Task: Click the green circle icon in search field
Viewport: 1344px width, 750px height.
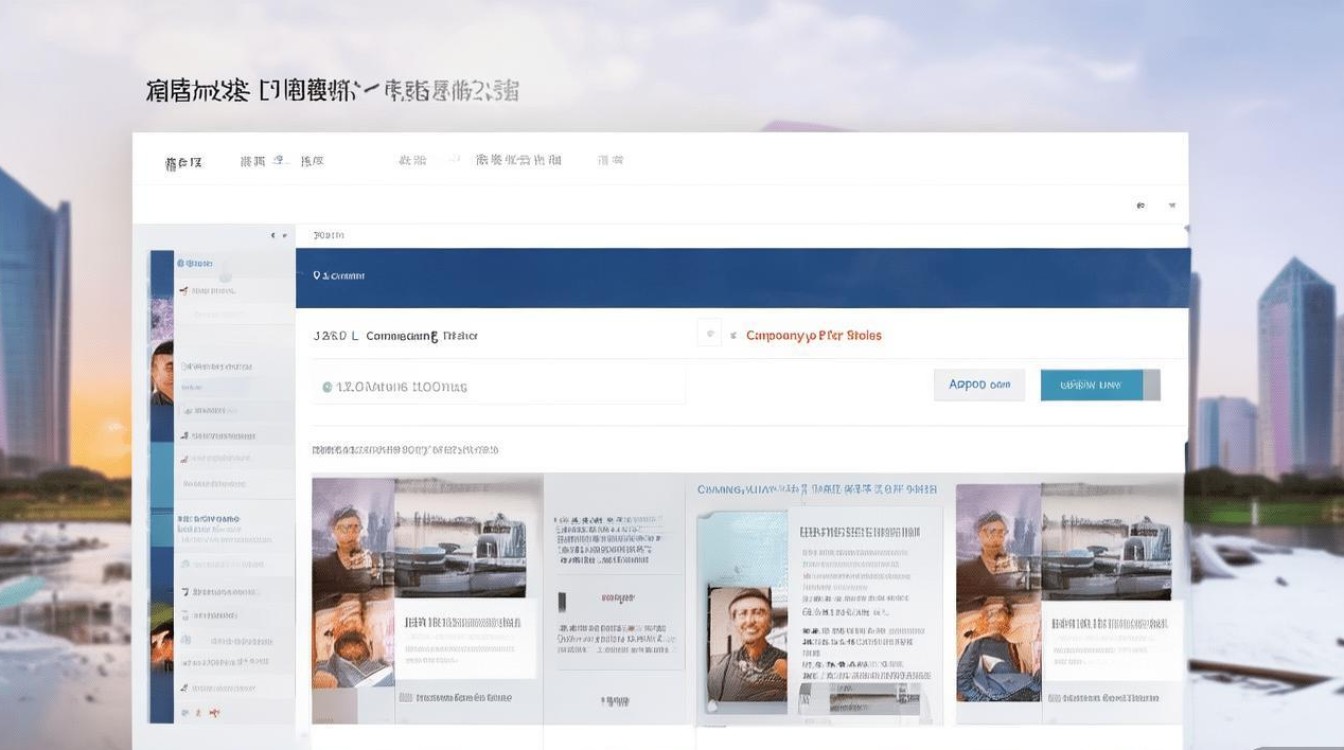Action: [x=327, y=386]
